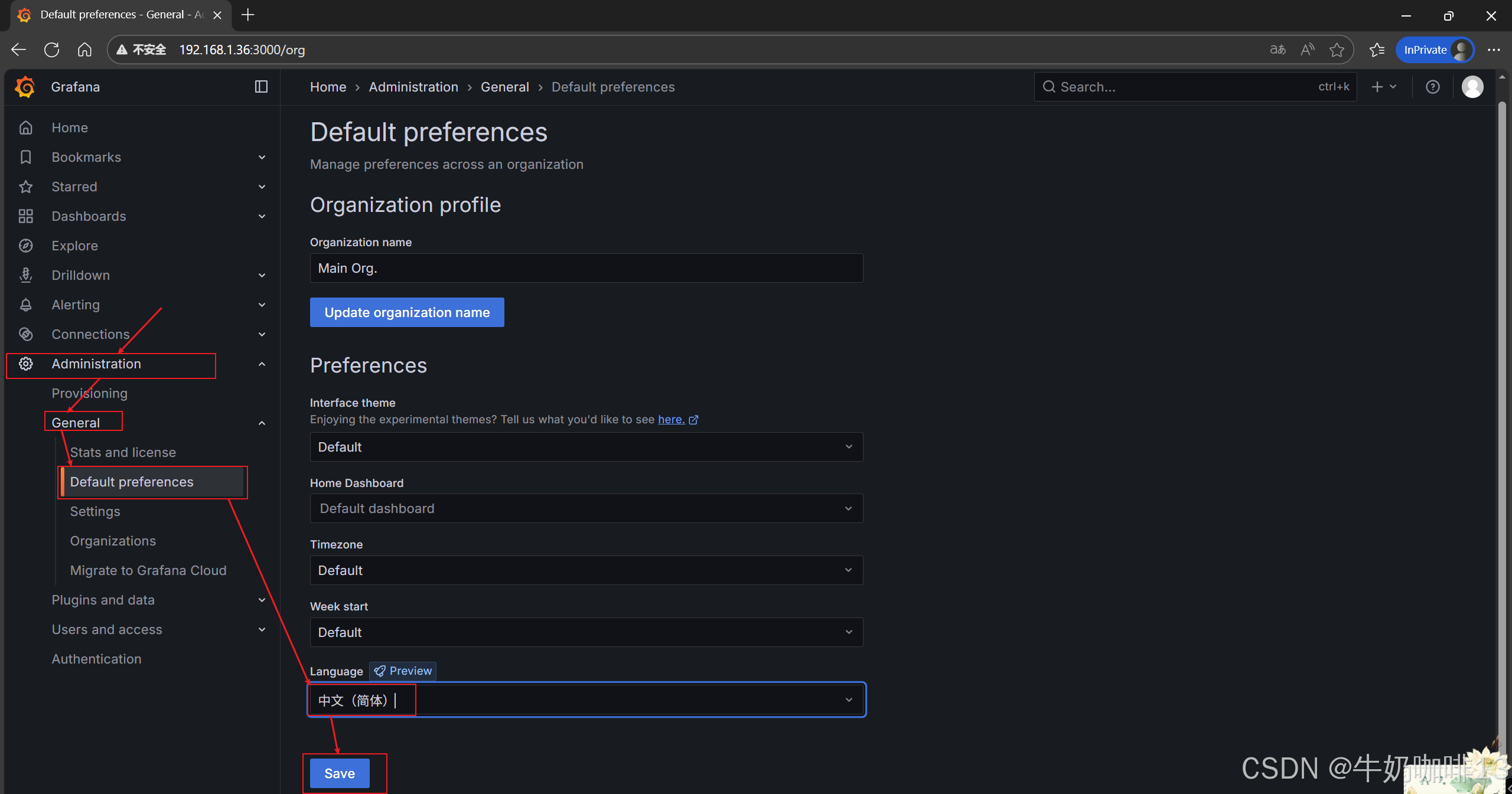Click the 'here.' feedback link
Viewport: 1512px width, 794px height.
point(672,420)
